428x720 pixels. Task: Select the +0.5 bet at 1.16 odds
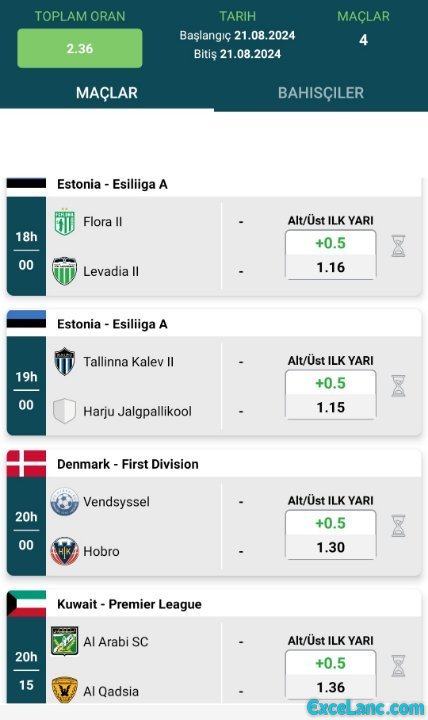pyautogui.click(x=331, y=255)
